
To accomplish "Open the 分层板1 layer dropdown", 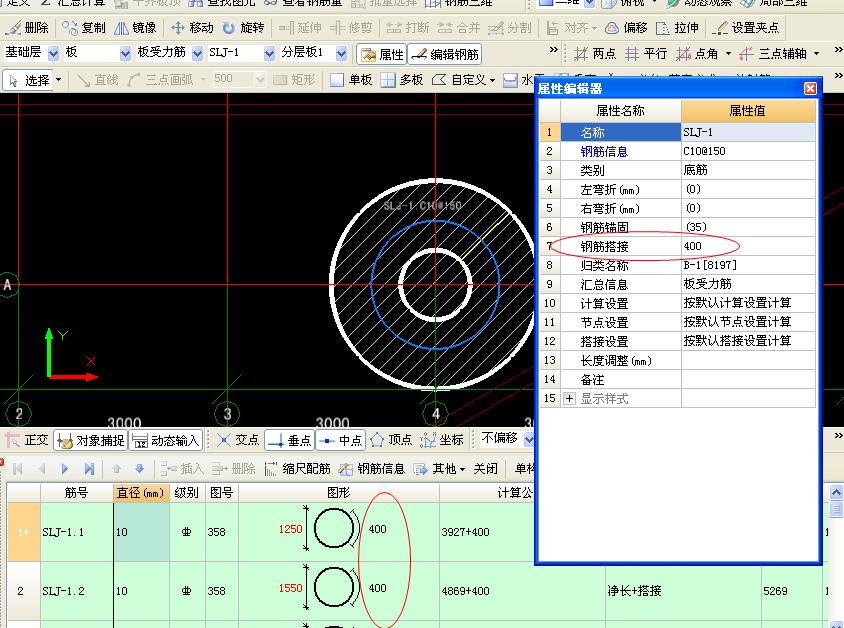I will tap(341, 53).
